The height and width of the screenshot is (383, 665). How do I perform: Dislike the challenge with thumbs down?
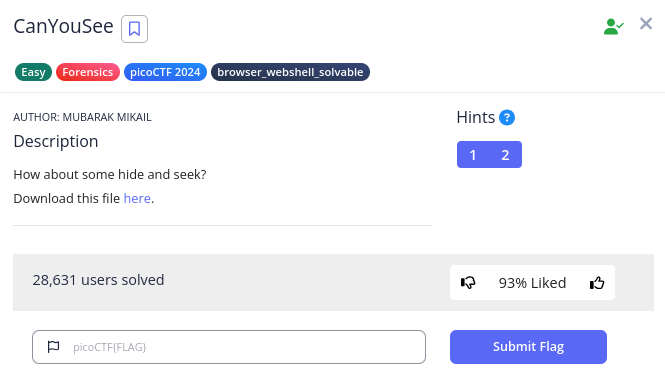tap(468, 282)
